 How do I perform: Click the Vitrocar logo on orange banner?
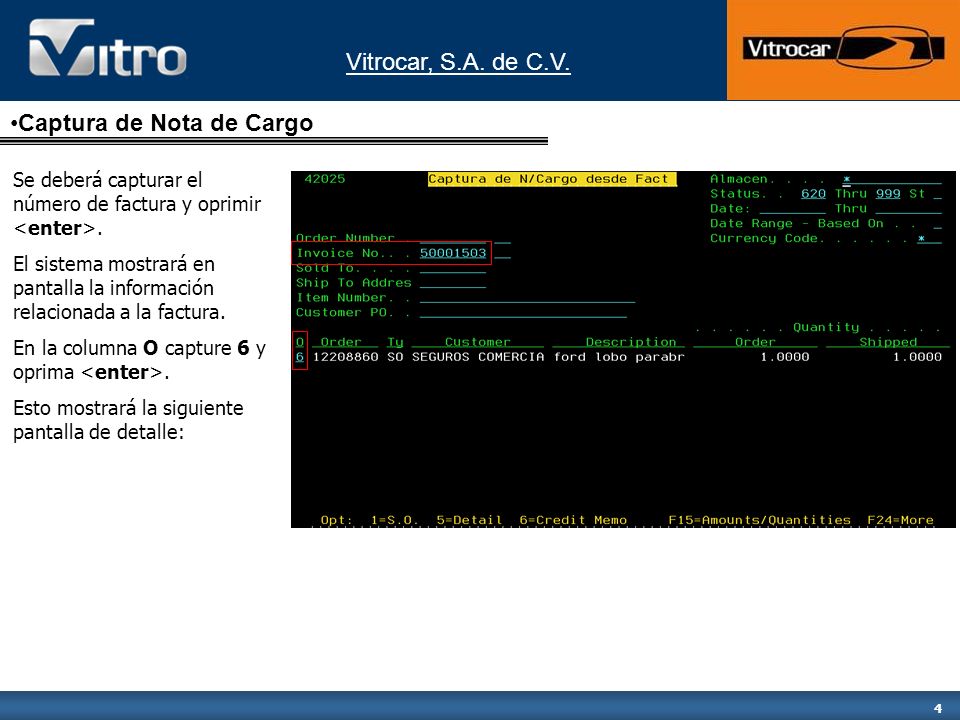(x=844, y=48)
